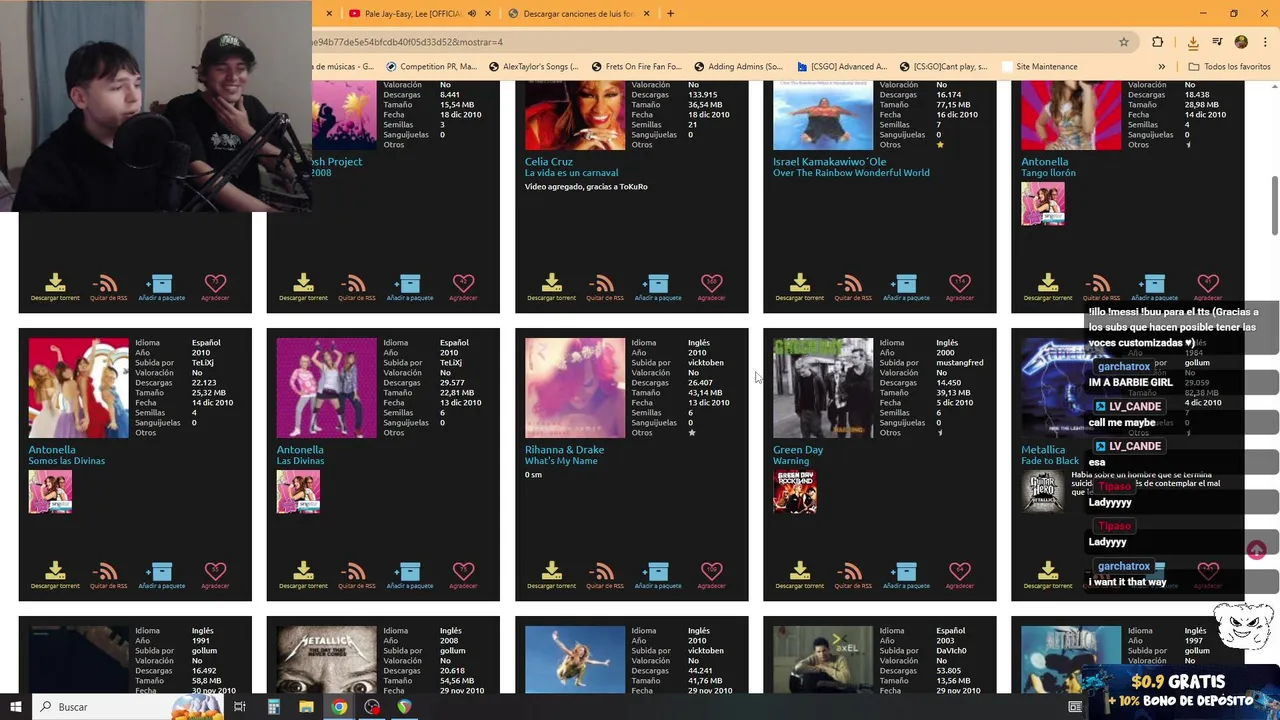Viewport: 1280px width, 720px height.
Task: Remove Israel Kamakawiwo'Ole from RSS
Action: pos(852,287)
